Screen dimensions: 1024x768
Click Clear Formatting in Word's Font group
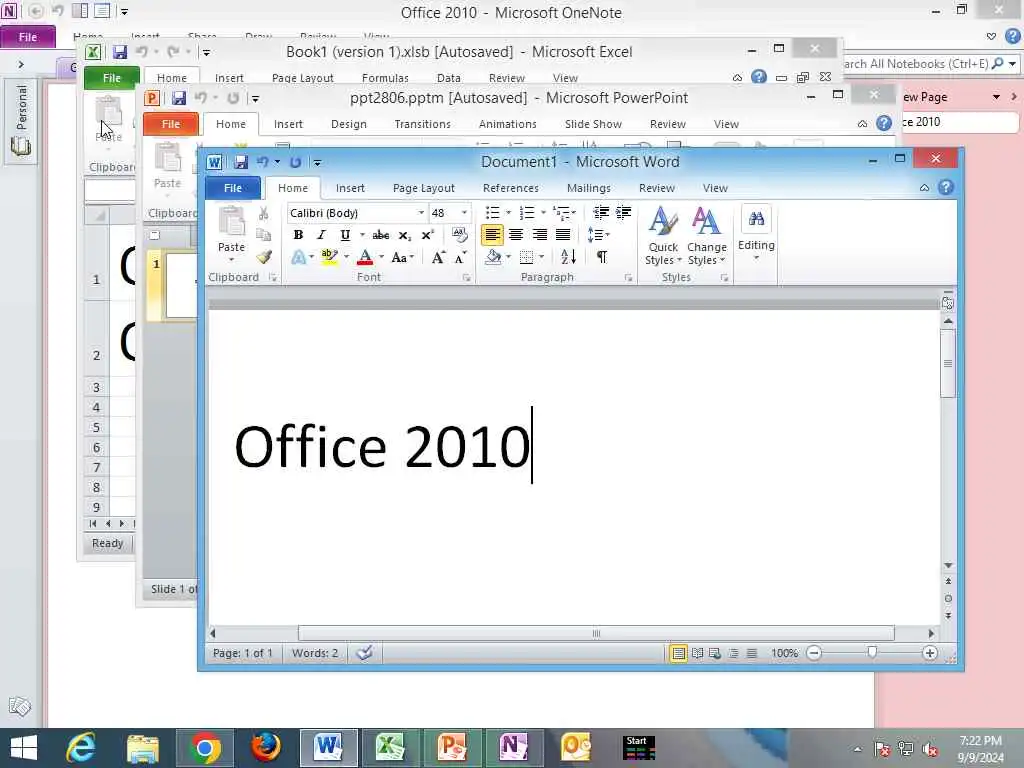click(x=459, y=234)
